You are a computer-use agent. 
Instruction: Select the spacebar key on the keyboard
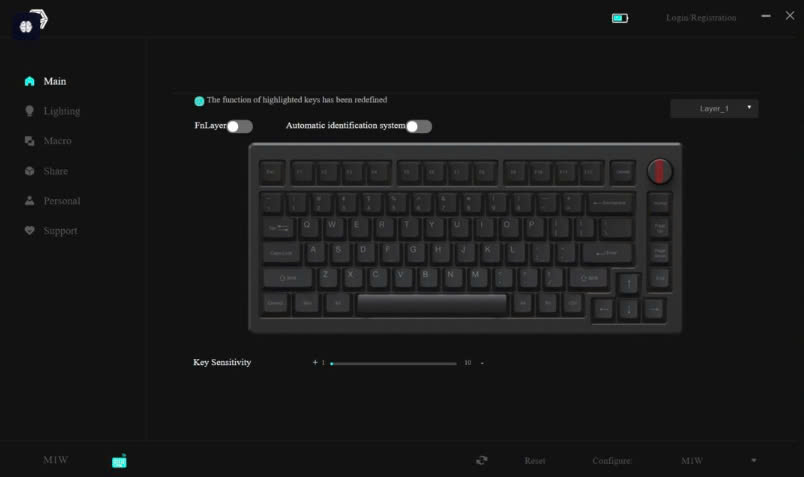(432, 304)
